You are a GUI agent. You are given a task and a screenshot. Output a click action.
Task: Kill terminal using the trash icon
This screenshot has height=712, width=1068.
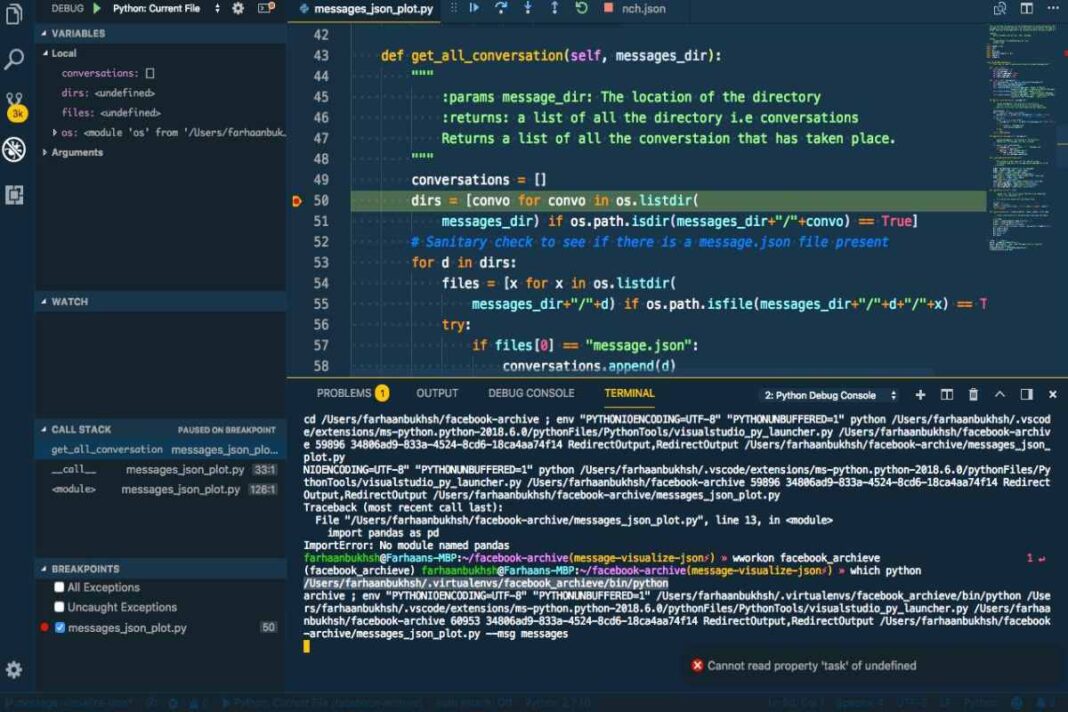pos(973,395)
